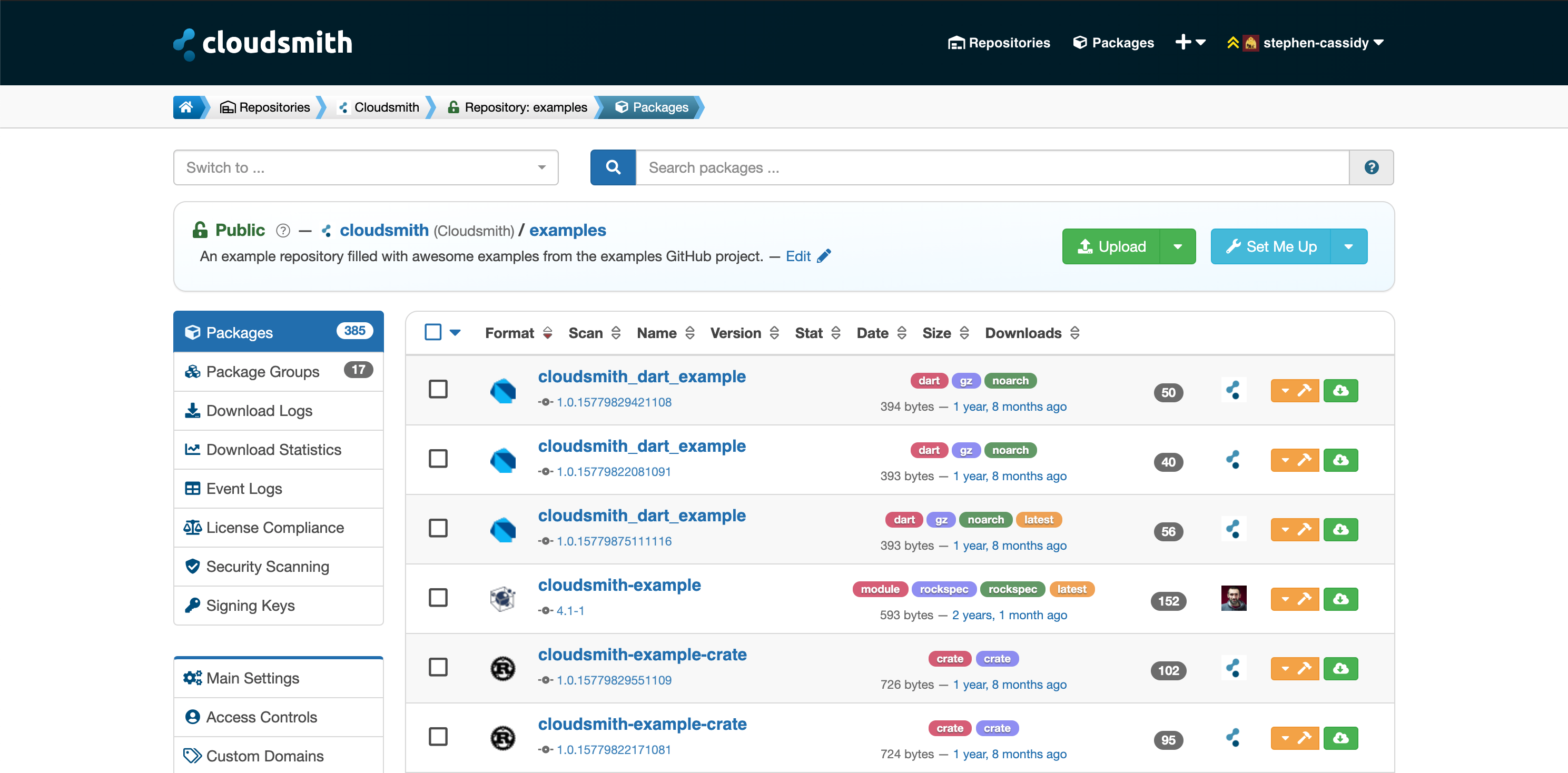This screenshot has height=773, width=1568.
Task: Click the orange latest tag on cloudsmith-example
Action: (x=1071, y=589)
